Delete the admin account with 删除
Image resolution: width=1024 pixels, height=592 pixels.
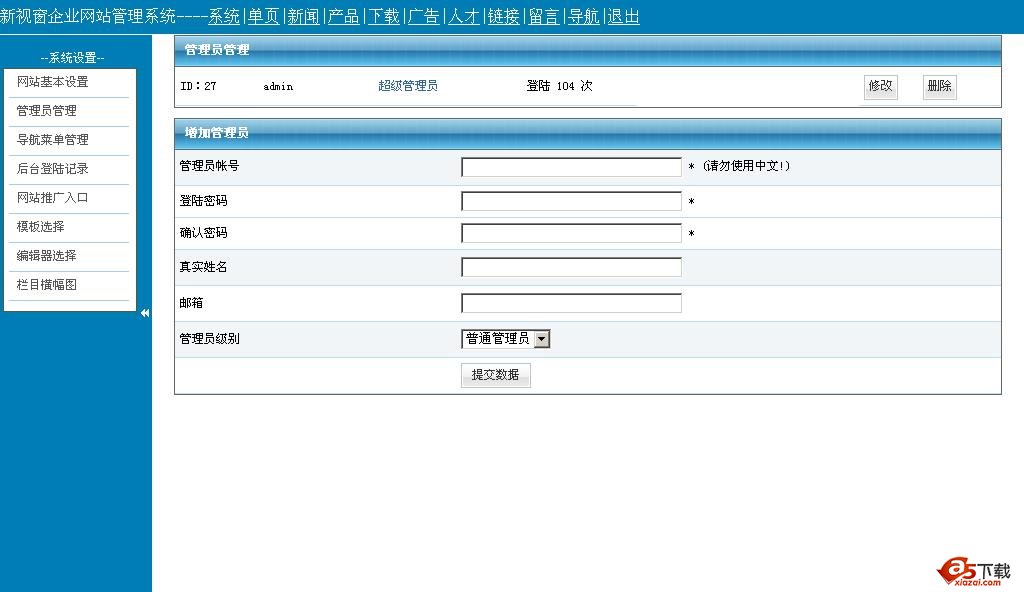coord(939,87)
